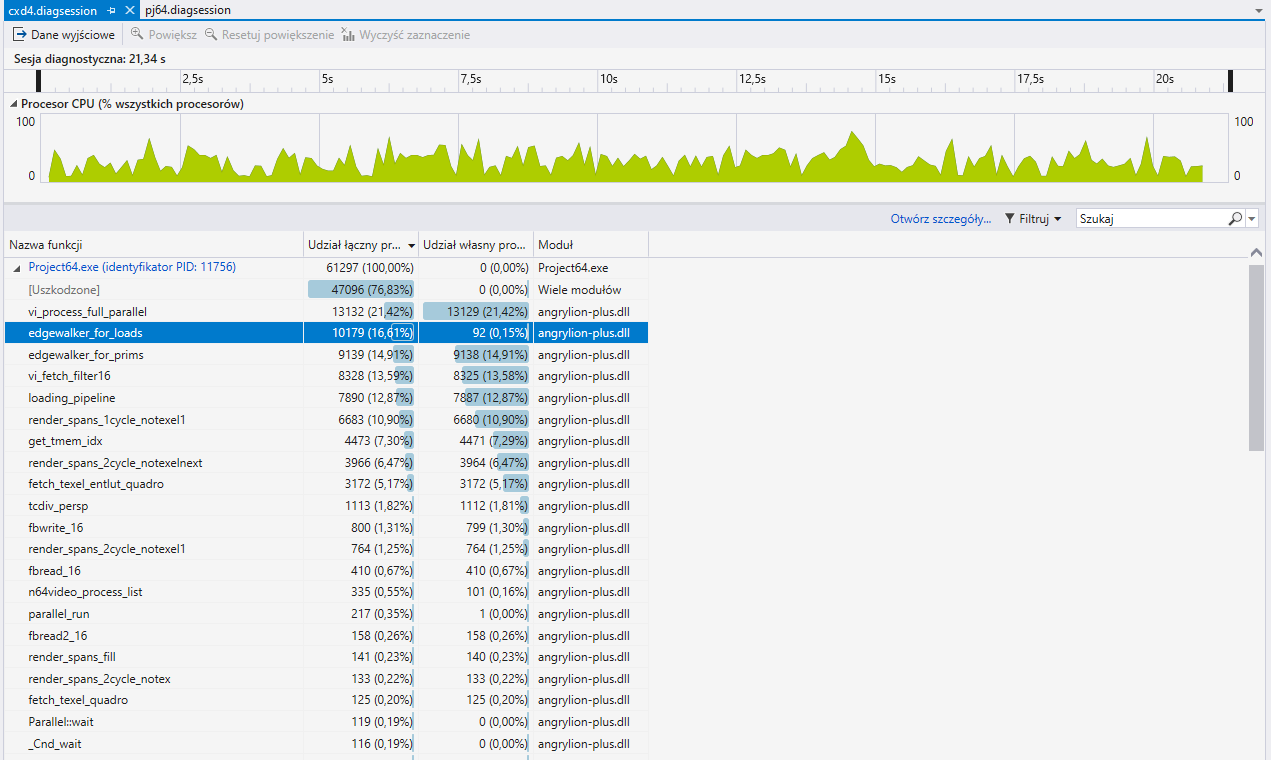Screen dimensions: 1271x760
Task: Click the magnifier icon in the Szukaj box
Action: coord(1233,218)
